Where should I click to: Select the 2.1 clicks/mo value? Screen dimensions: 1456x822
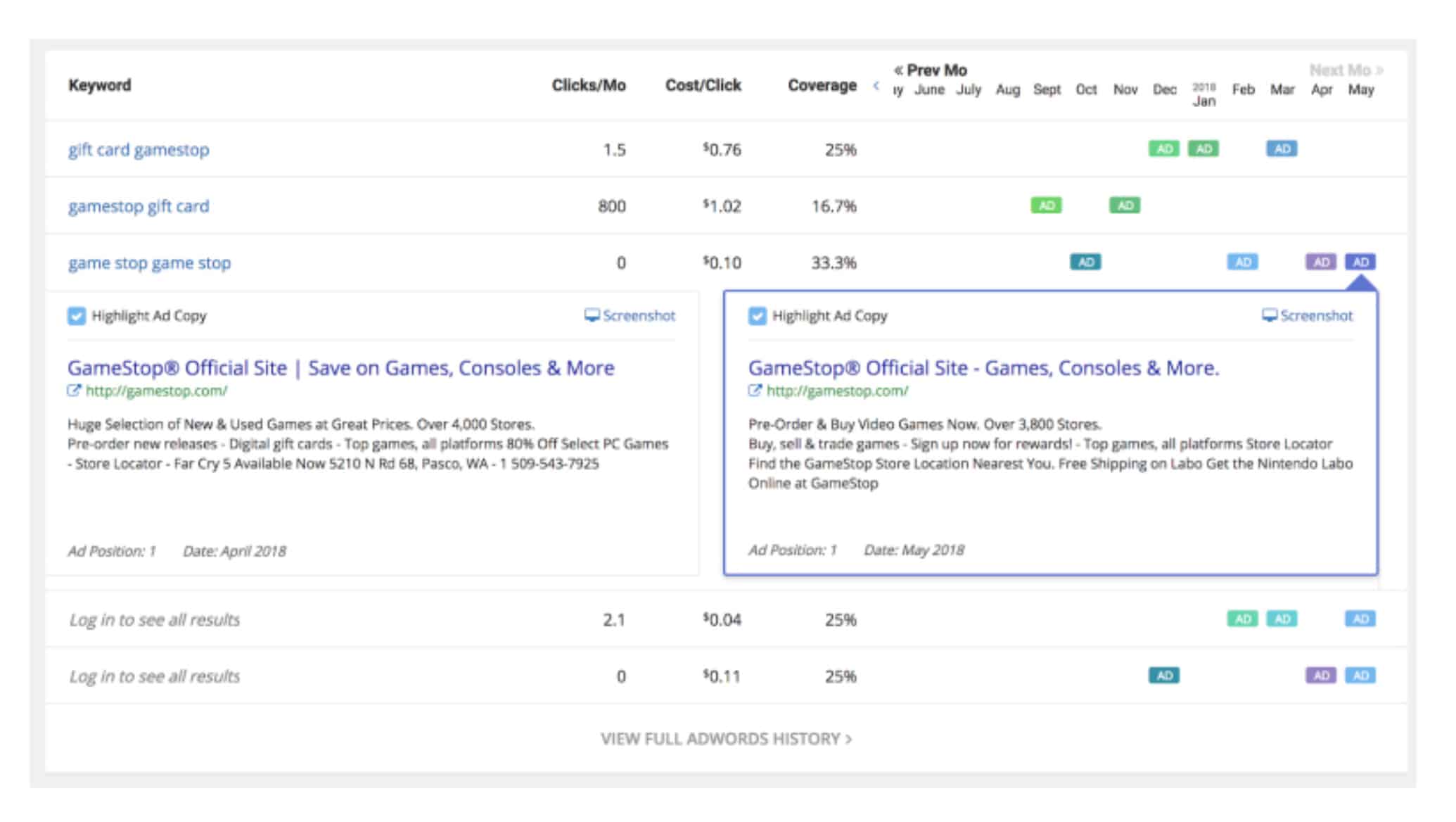click(614, 619)
